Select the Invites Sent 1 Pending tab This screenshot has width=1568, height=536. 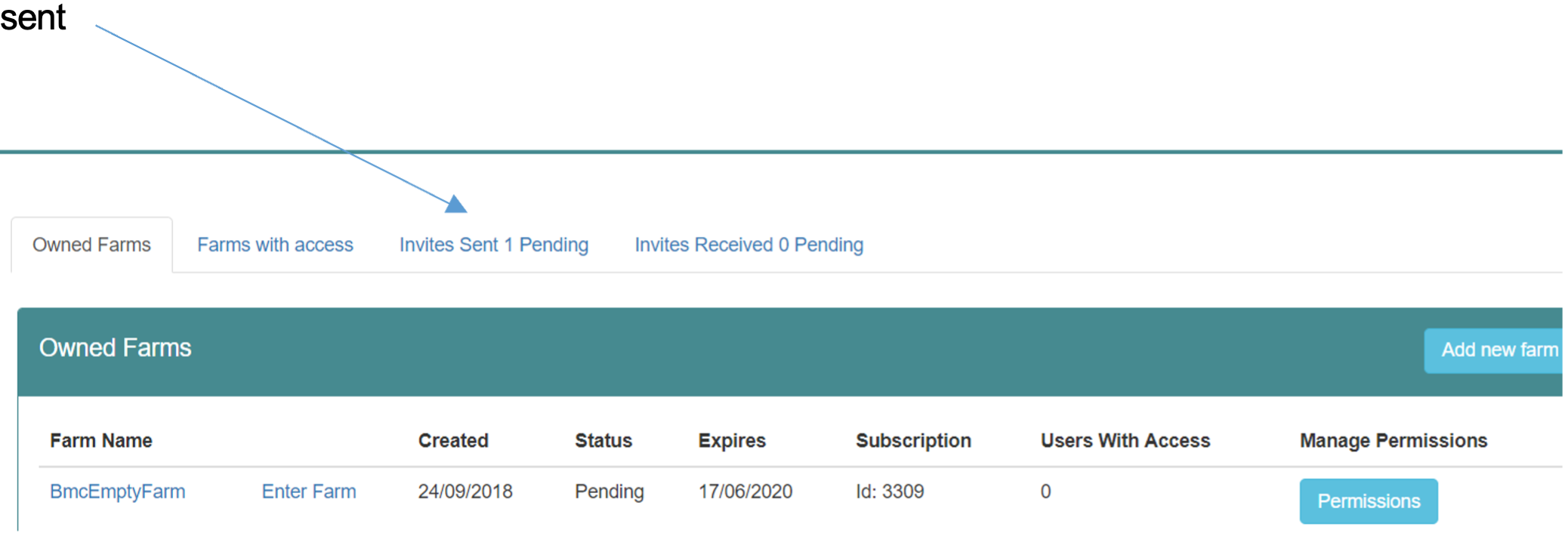click(x=493, y=245)
